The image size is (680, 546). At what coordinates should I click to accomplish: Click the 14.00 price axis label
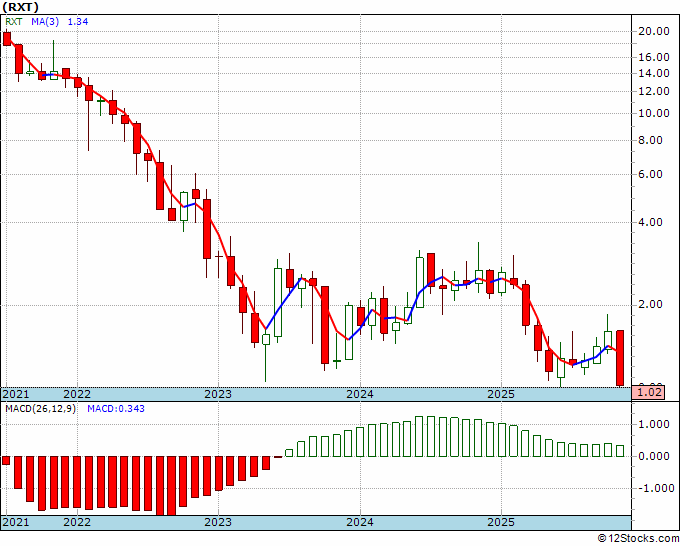(x=654, y=73)
